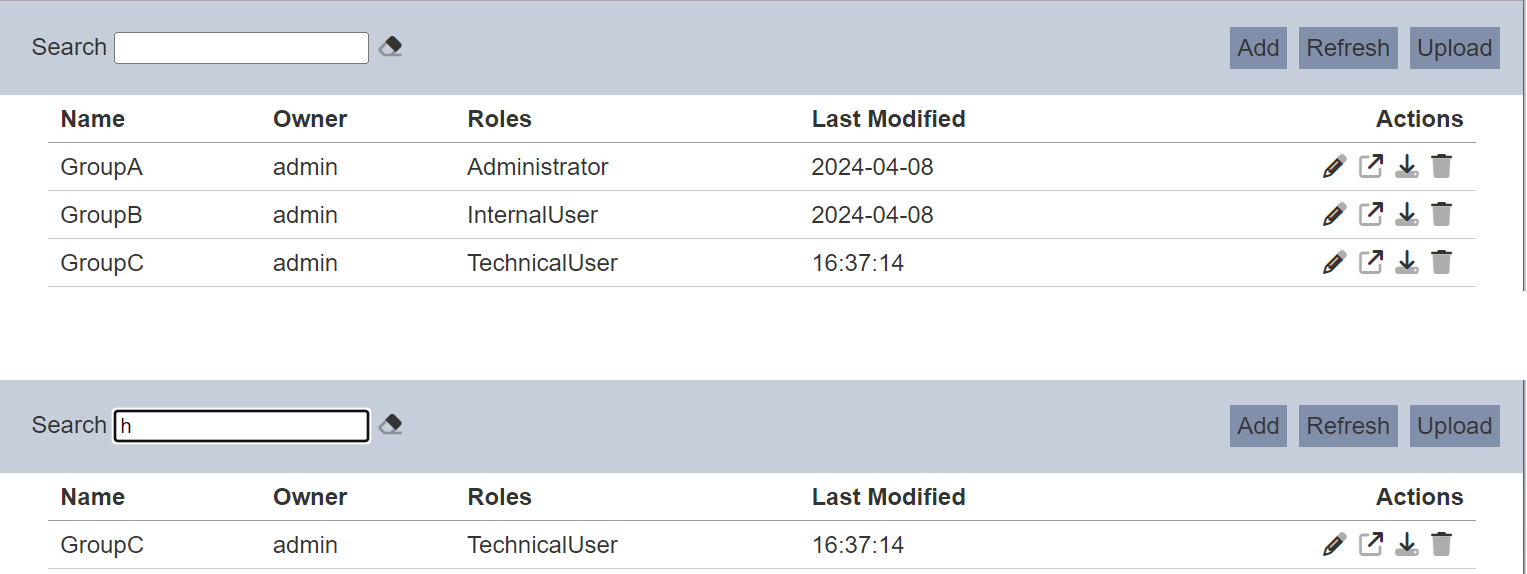Download filtered GroupC in the lower table
The image size is (1527, 574).
(x=1407, y=544)
